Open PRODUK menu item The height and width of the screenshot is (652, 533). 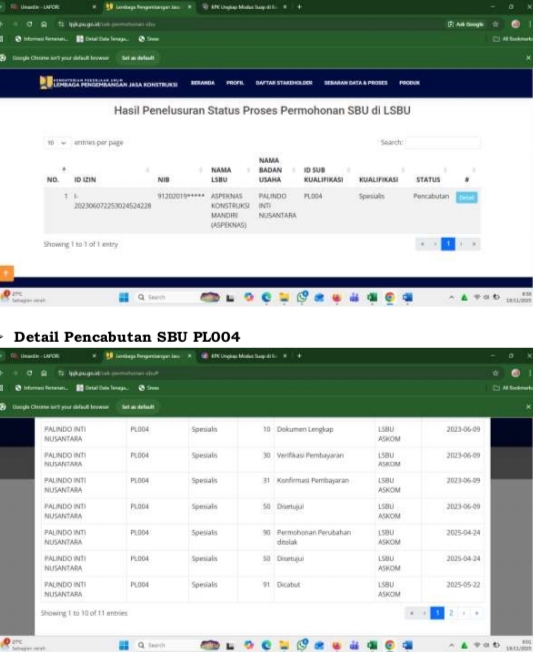click(410, 83)
